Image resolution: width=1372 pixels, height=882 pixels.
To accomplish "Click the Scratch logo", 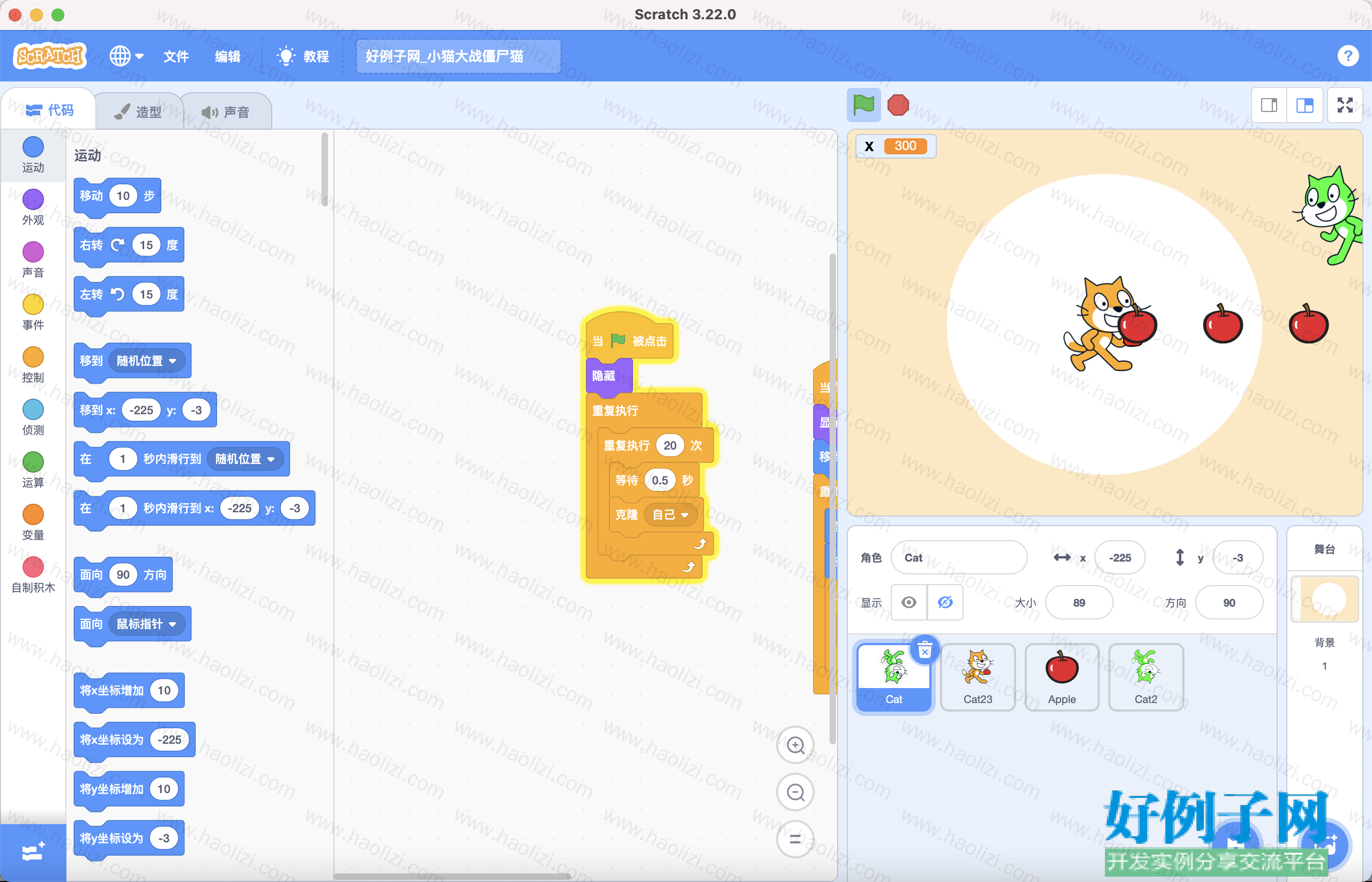I will (x=50, y=56).
